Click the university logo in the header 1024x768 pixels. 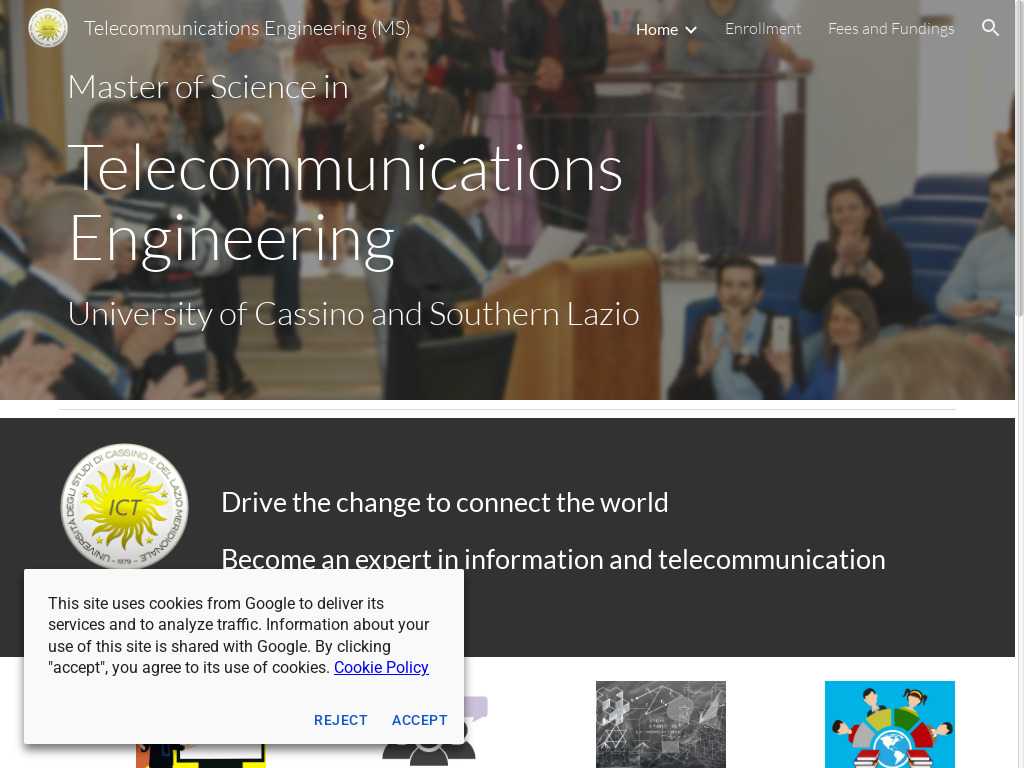pyautogui.click(x=48, y=28)
